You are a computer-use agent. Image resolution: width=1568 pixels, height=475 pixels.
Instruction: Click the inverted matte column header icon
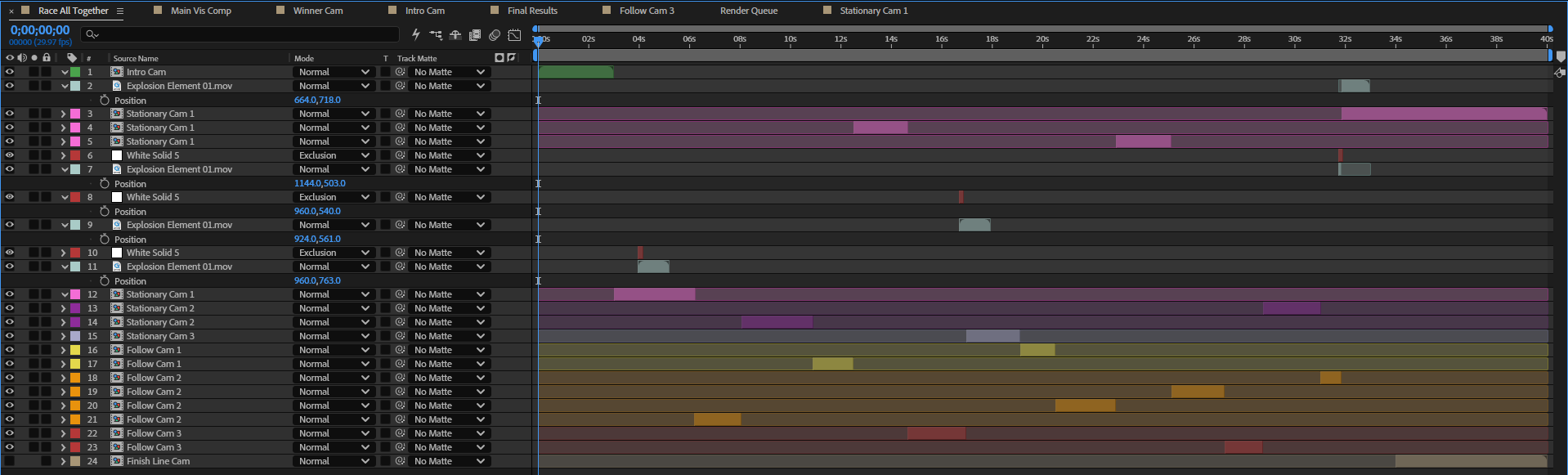click(512, 58)
